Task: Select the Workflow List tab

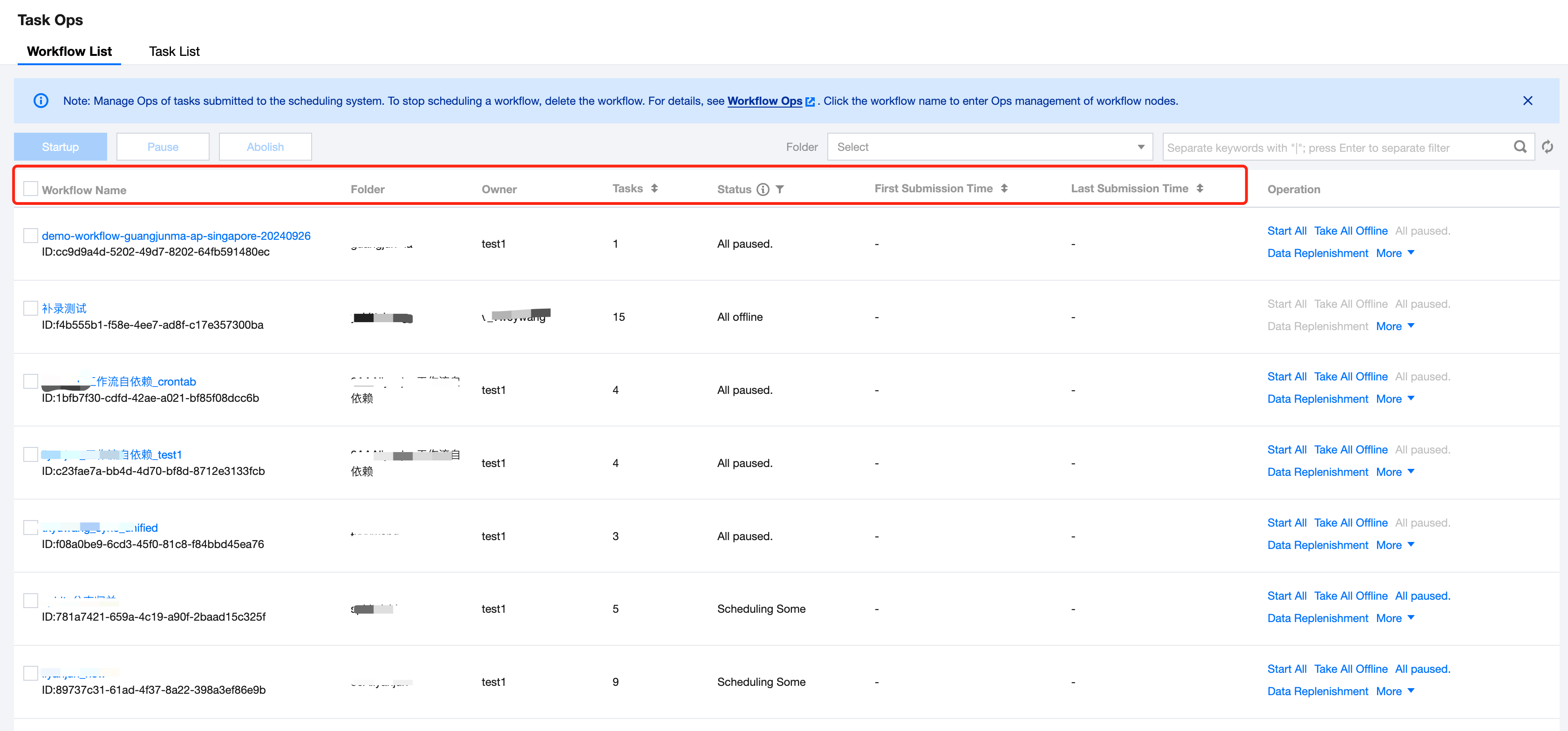Action: (x=69, y=51)
